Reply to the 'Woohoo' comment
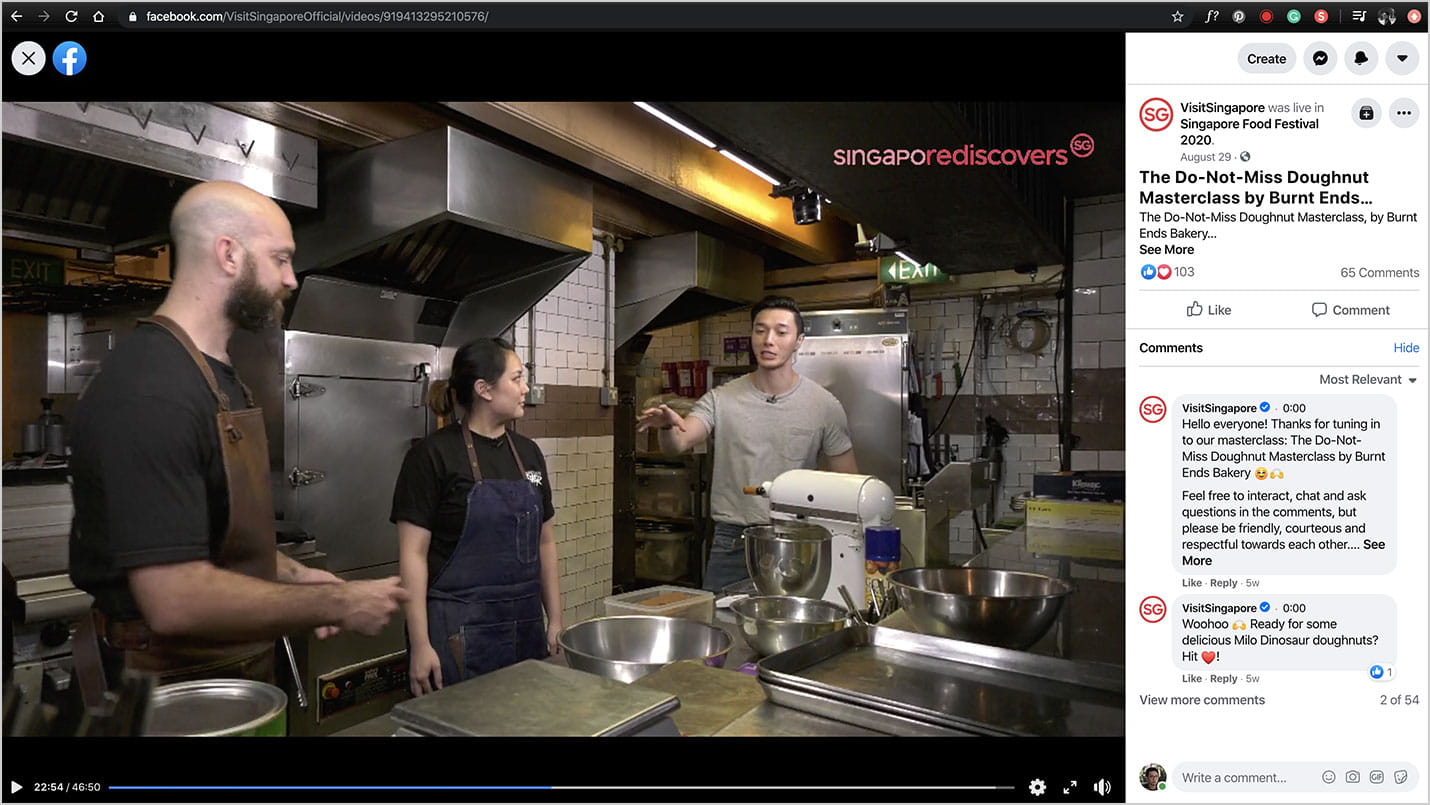Screen dimensions: 1430x805 point(1223,679)
